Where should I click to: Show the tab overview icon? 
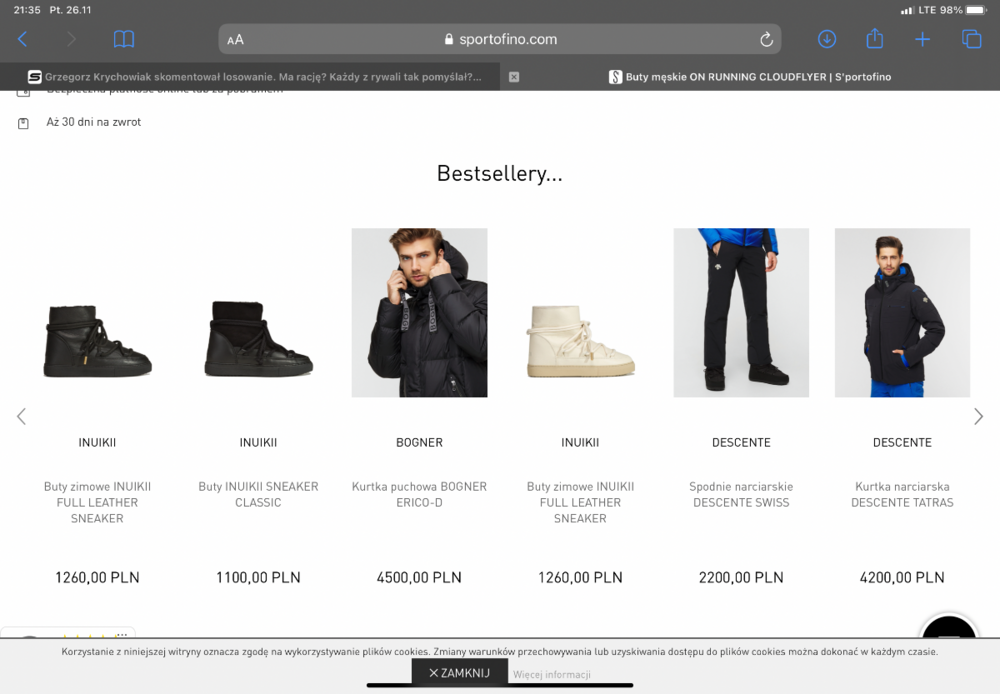tap(971, 40)
